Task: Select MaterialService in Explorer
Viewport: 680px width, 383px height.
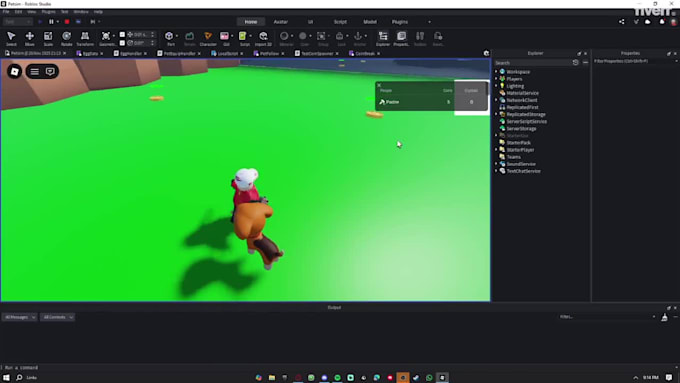Action: 523,93
